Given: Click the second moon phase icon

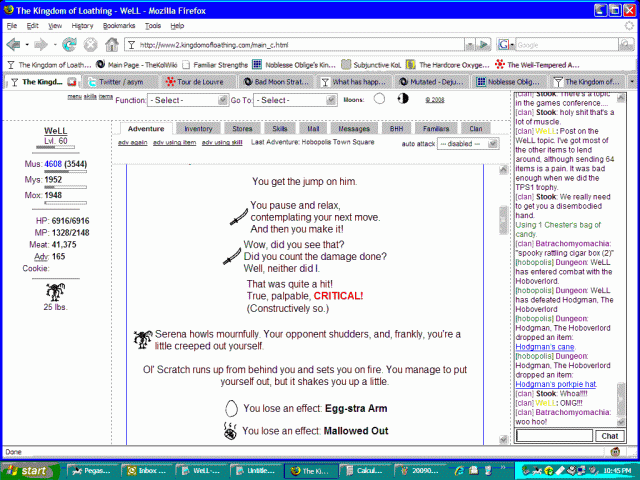Looking at the screenshot, I should pos(404,99).
